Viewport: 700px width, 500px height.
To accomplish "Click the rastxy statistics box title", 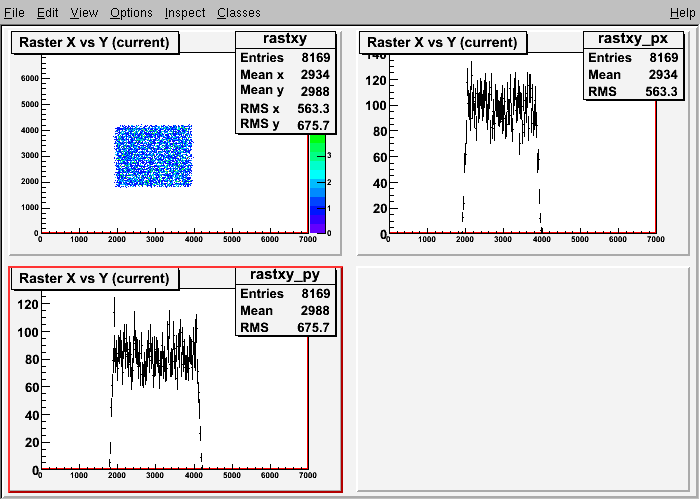I will (x=285, y=39).
